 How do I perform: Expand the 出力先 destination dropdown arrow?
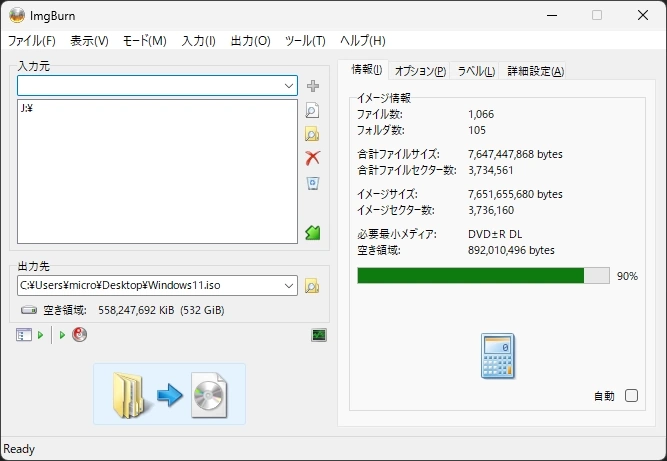(289, 285)
